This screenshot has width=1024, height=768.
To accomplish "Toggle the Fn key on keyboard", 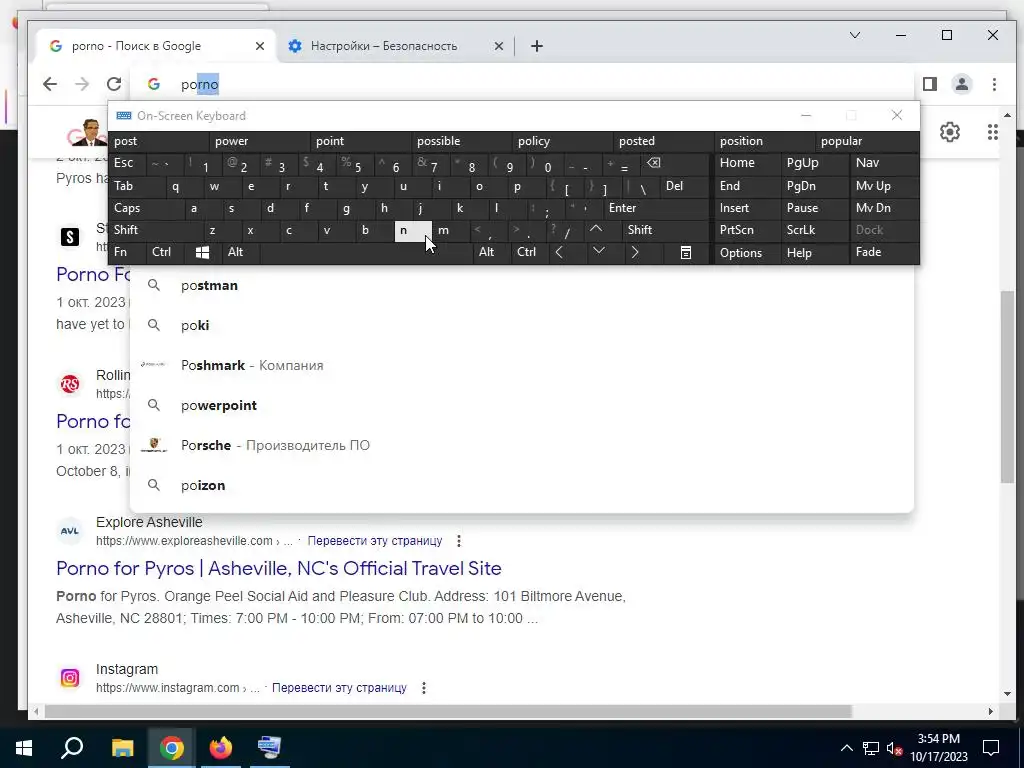I will pos(127,252).
